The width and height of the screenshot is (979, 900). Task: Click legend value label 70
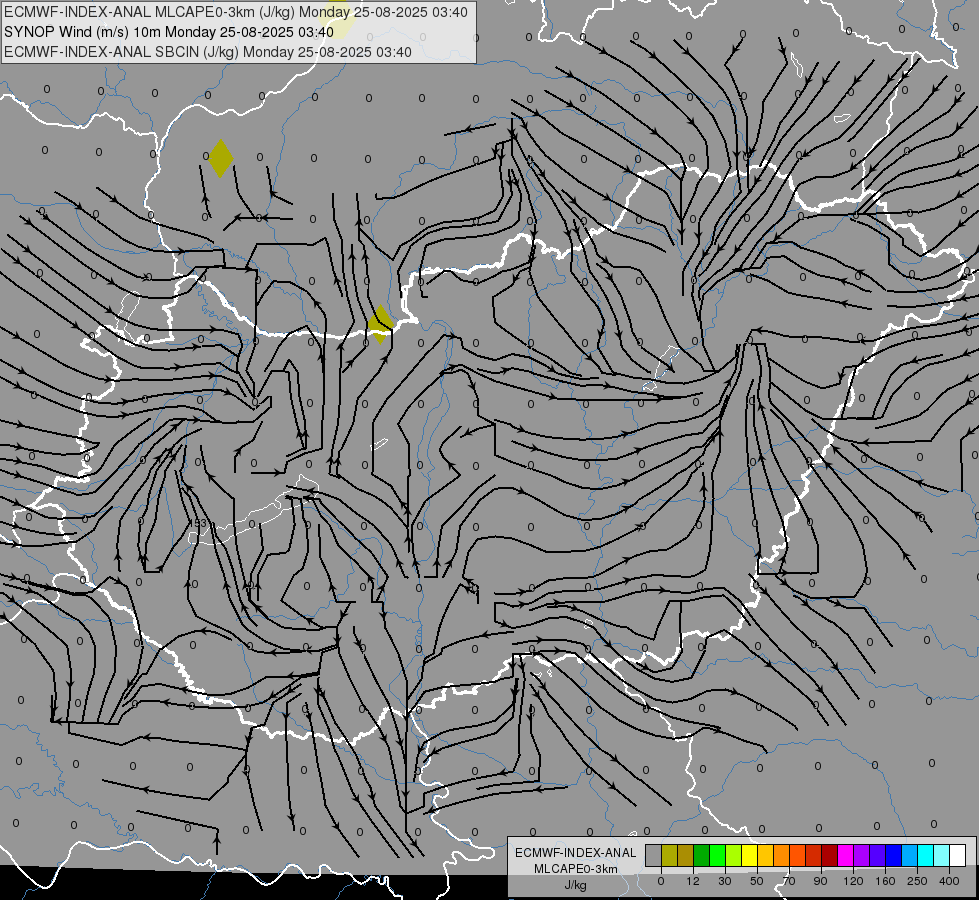coord(789,881)
